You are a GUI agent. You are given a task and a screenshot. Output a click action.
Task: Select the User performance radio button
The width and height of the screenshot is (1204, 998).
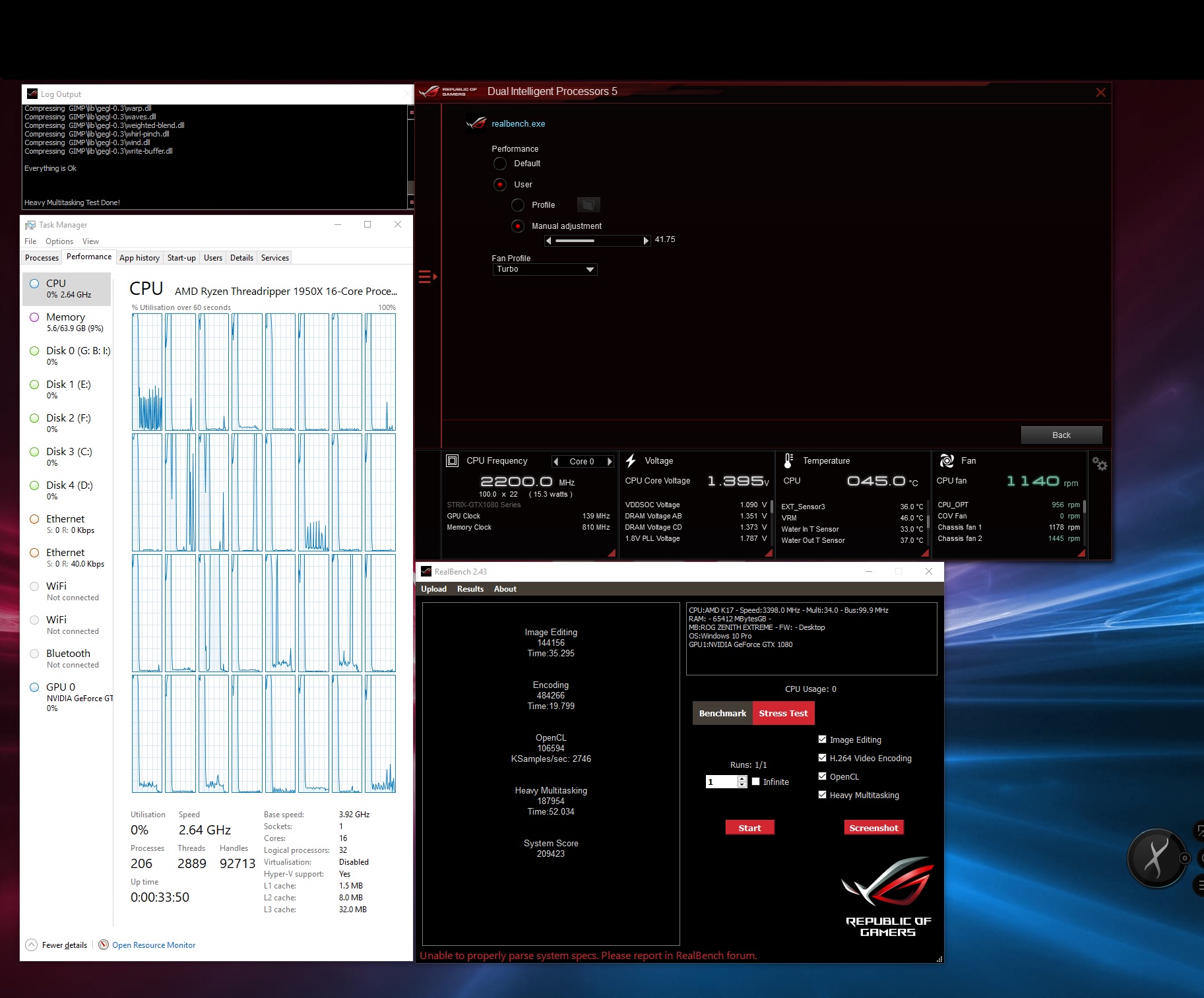[x=500, y=185]
